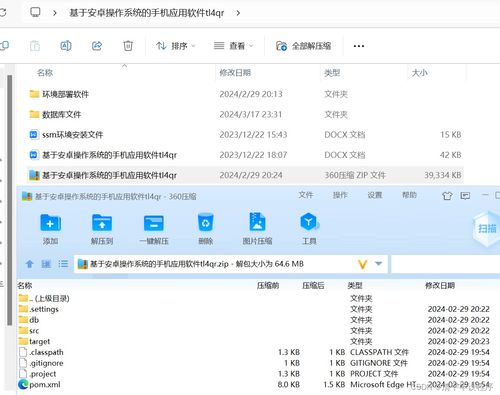Open the path history dropdown arrow
Screen dimensions: 500x395
(x=378, y=264)
